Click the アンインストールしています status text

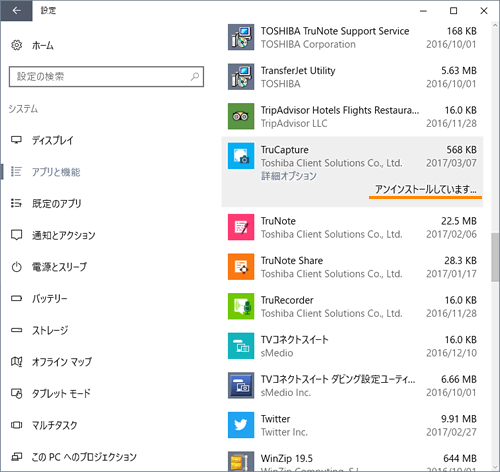426,189
